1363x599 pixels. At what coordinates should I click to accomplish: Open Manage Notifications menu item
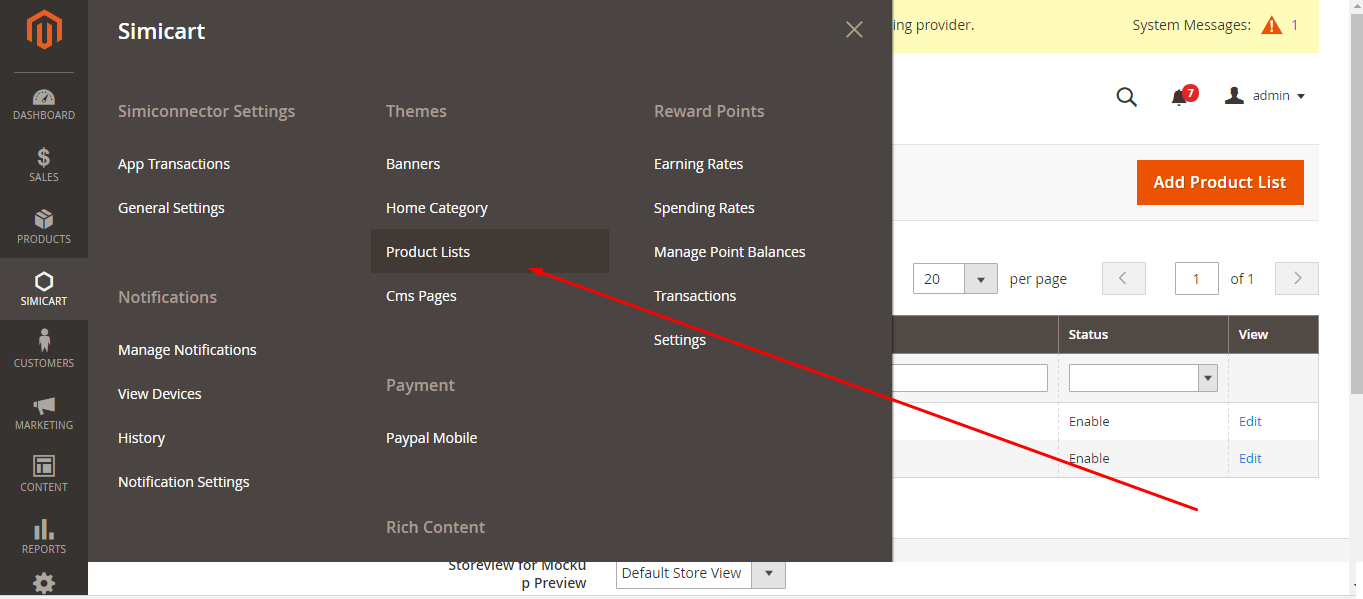[x=187, y=350]
